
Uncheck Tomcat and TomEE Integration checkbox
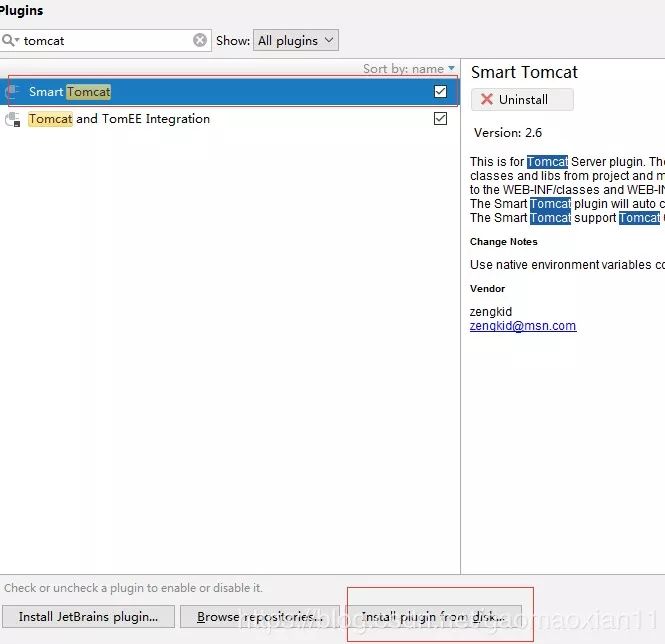(440, 119)
